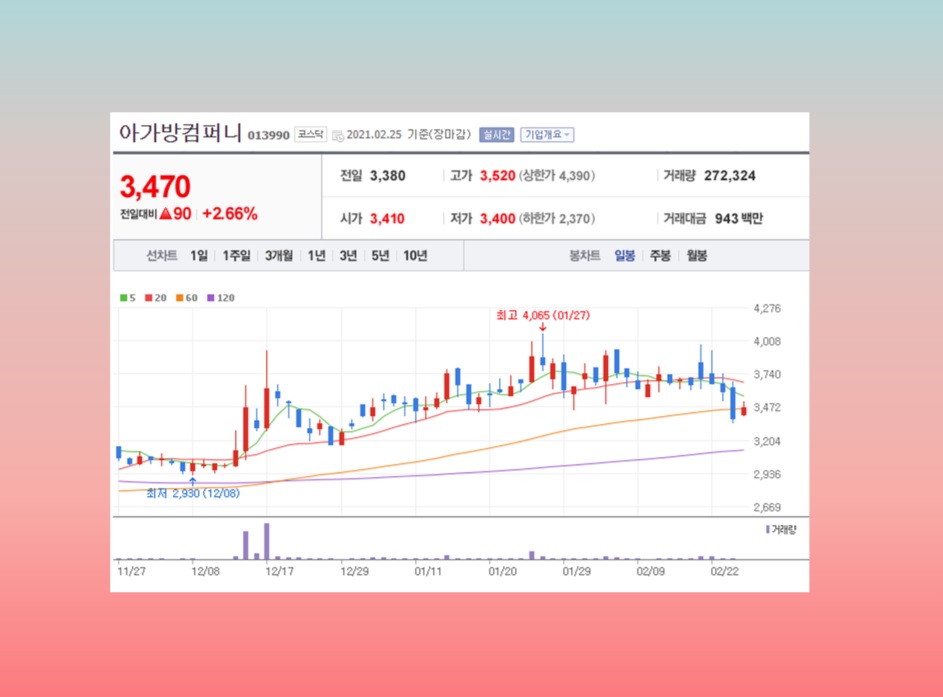Click the 01/11 date axis label
Screen dimensions: 943x697
pos(428,571)
